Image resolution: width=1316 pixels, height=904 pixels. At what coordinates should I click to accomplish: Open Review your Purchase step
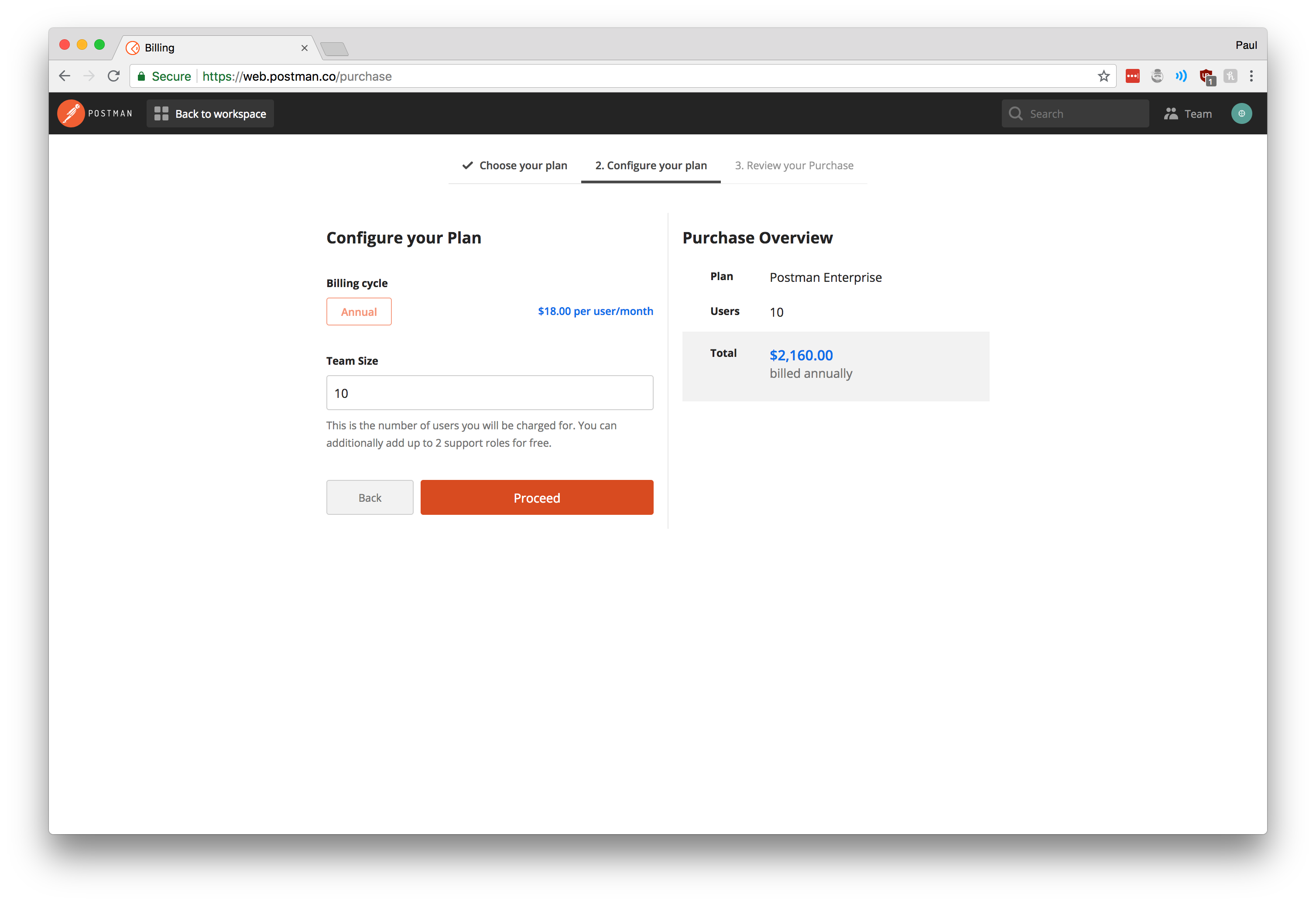794,165
